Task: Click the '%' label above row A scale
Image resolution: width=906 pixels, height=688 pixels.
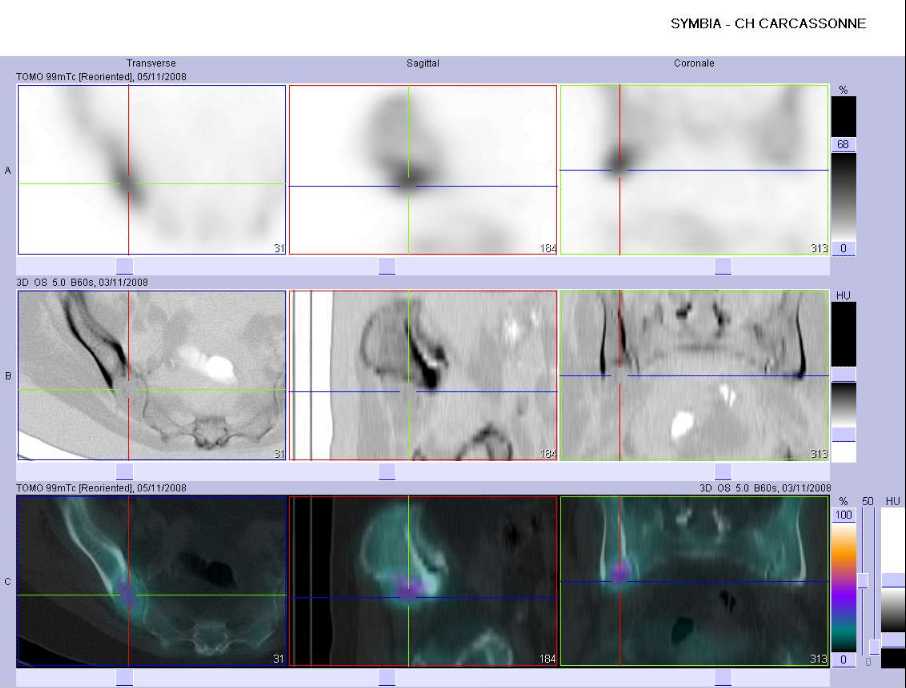Action: (843, 90)
